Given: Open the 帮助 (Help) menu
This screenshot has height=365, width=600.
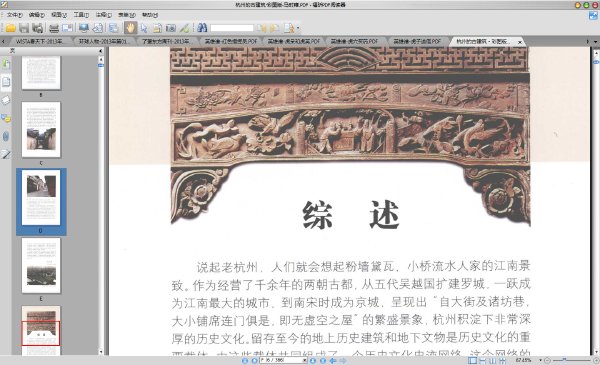Looking at the screenshot, I should [150, 15].
